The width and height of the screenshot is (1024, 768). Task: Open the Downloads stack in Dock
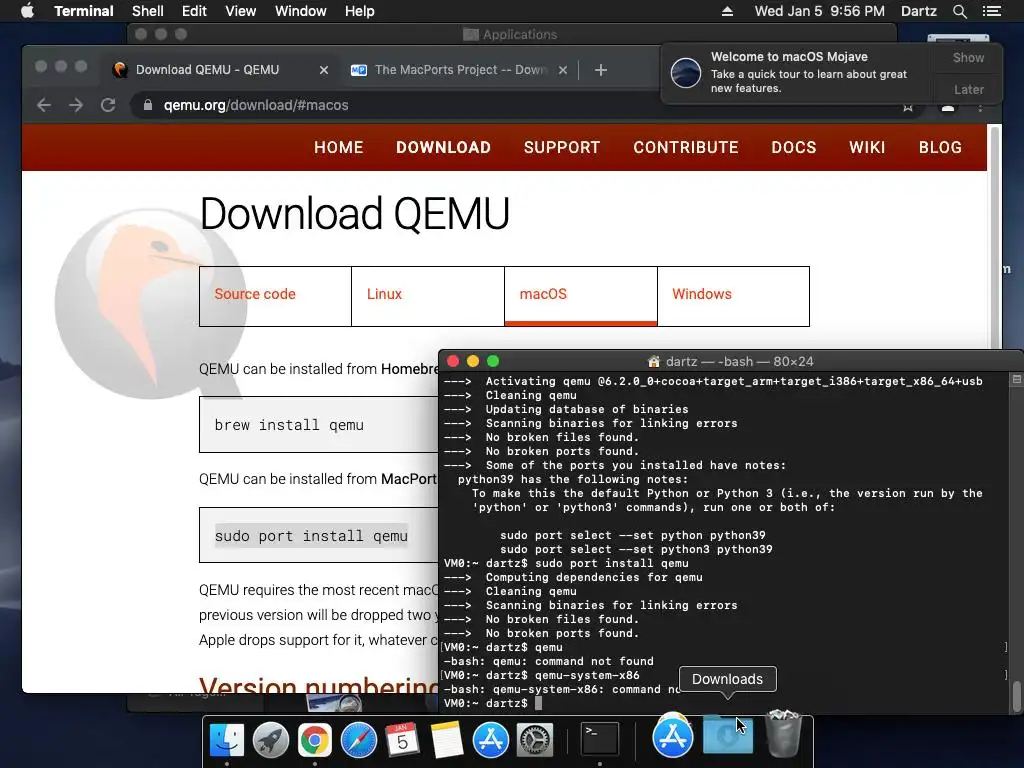728,735
